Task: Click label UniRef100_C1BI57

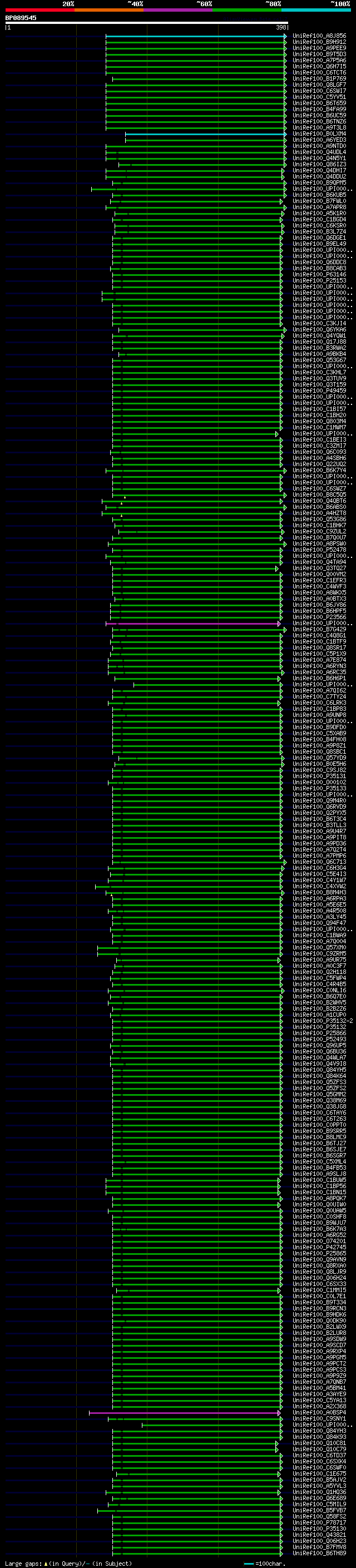Action: tap(319, 409)
